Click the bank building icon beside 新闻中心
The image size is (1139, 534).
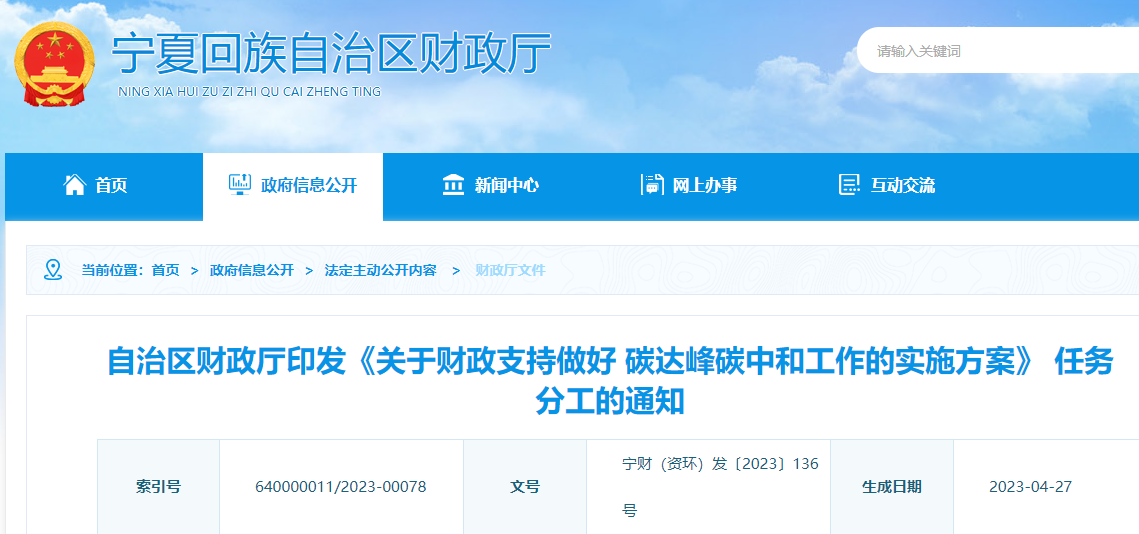pyautogui.click(x=453, y=185)
